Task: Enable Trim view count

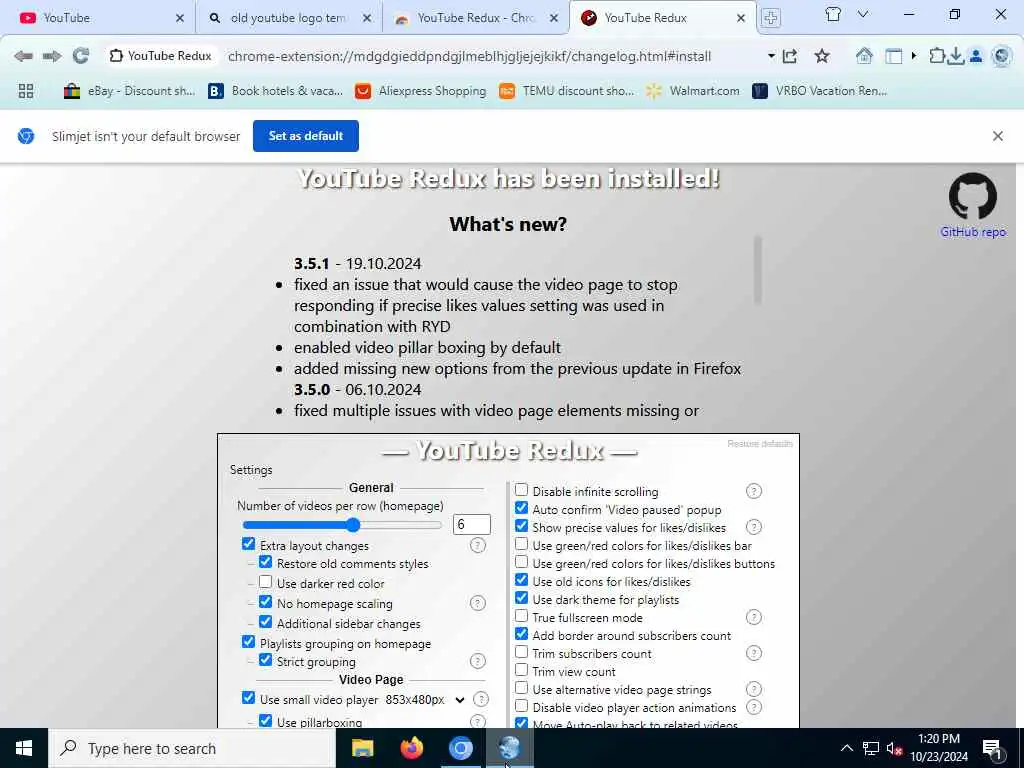Action: (x=521, y=670)
